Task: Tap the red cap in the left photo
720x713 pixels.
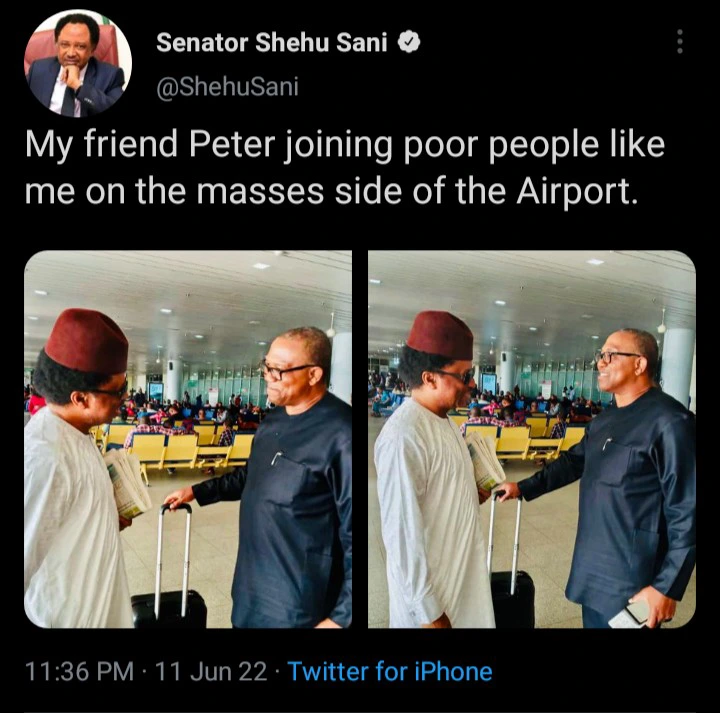Action: coord(86,341)
